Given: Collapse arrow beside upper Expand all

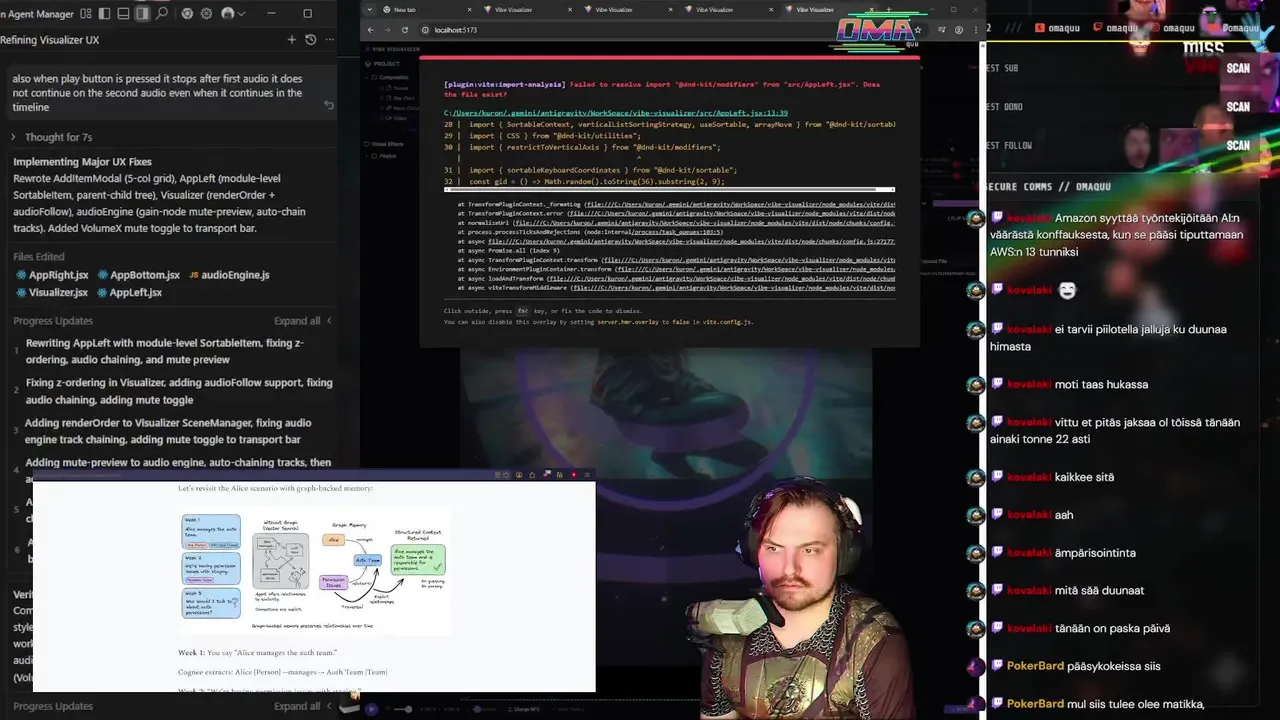Looking at the screenshot, I should tap(329, 321).
